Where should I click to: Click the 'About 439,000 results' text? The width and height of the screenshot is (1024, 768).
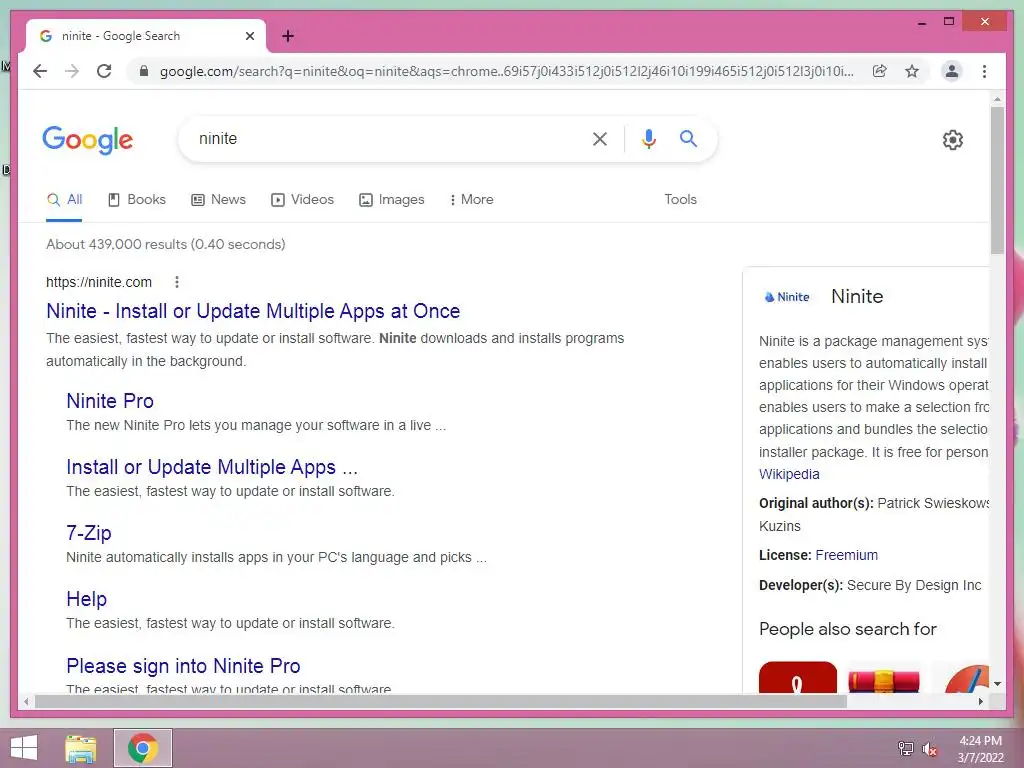pyautogui.click(x=165, y=244)
